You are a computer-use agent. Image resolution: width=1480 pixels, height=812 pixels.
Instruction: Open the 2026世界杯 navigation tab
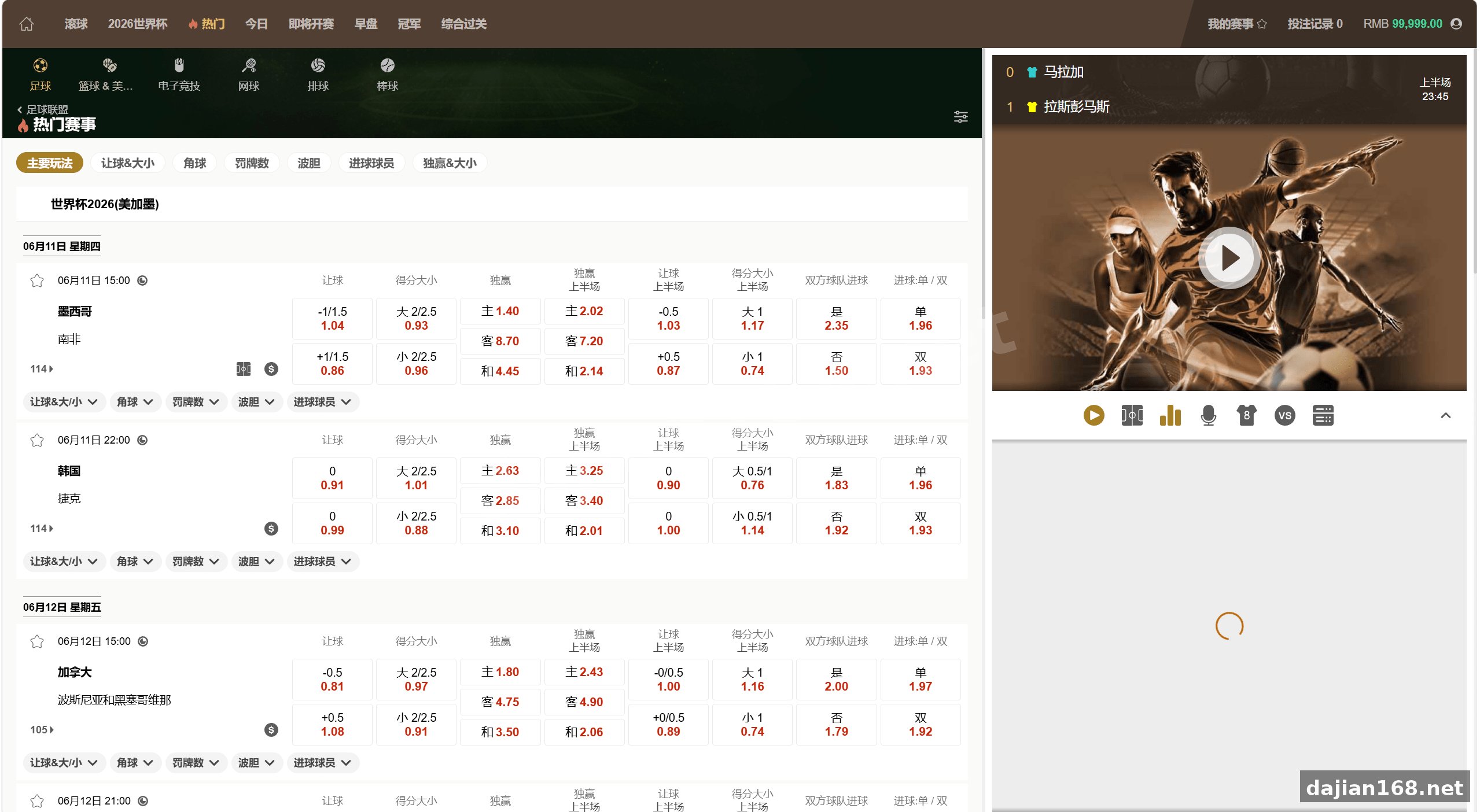coord(138,24)
